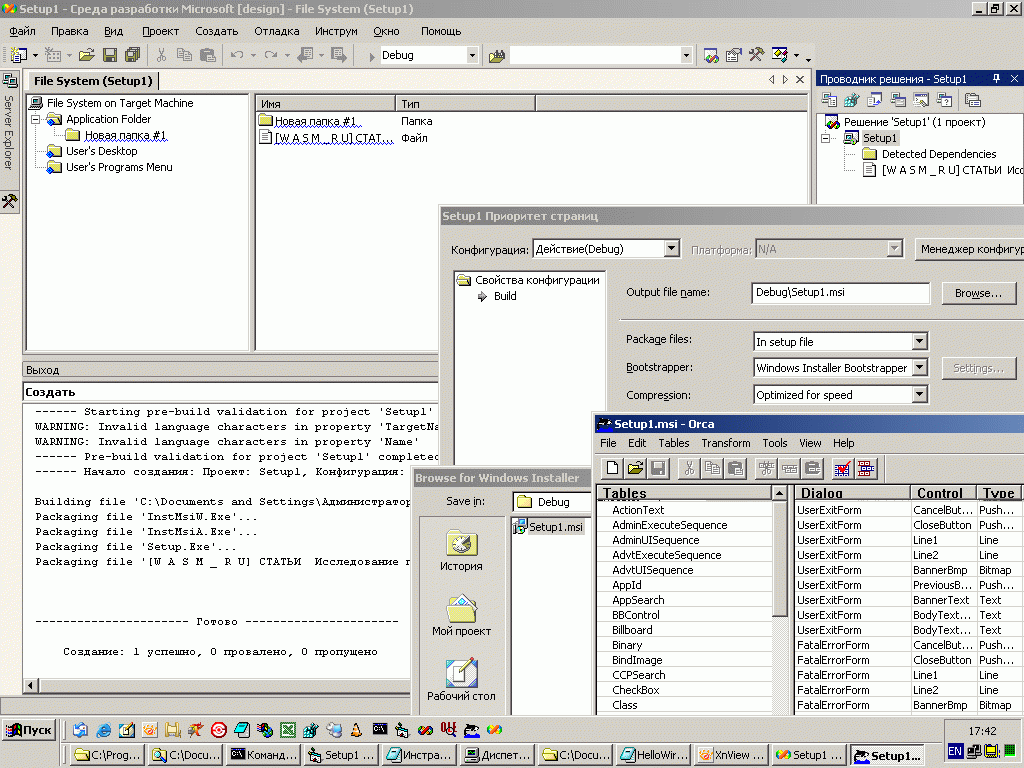The height and width of the screenshot is (768, 1024).
Task: Click the Solution Explorer toolbar icon
Action: pos(711,56)
